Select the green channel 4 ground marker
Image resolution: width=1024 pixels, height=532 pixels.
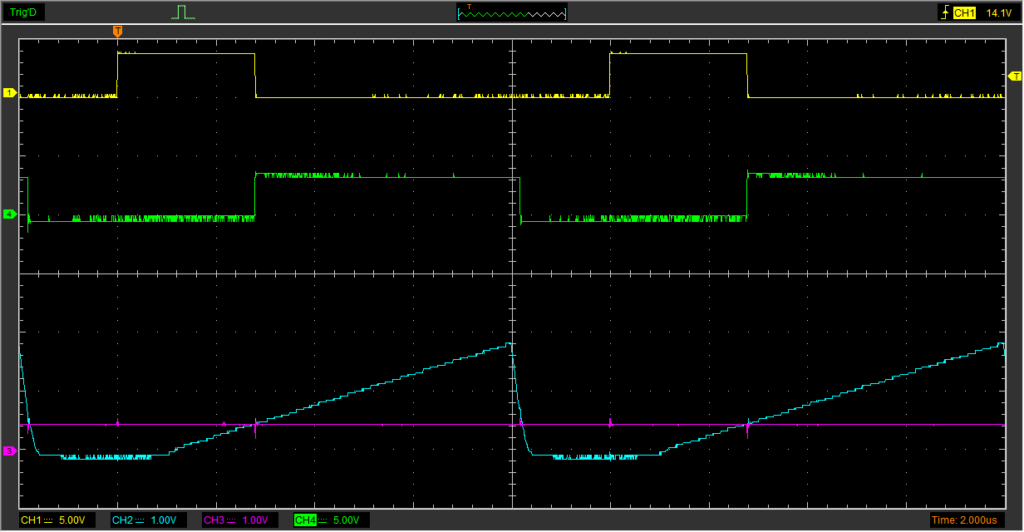pos(10,214)
